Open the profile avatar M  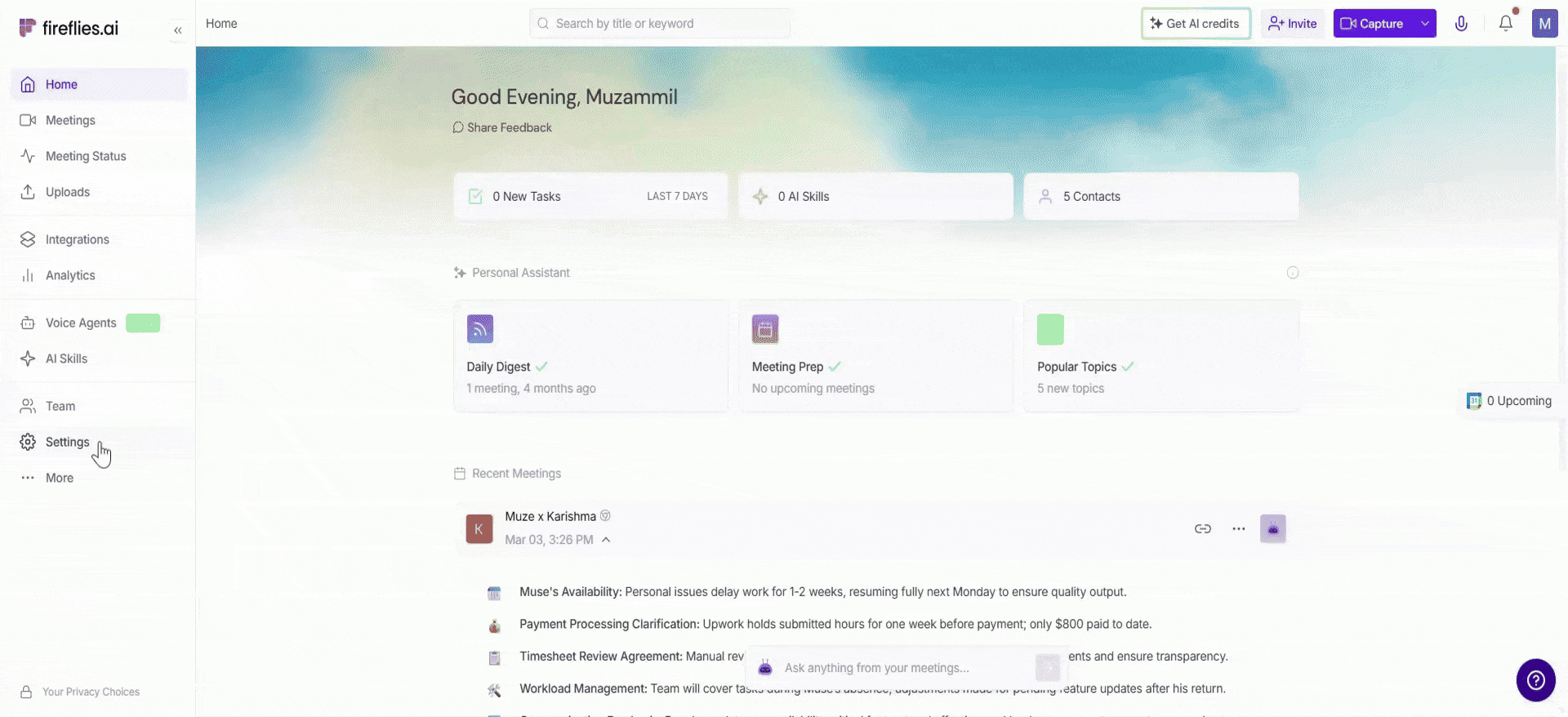1544,24
